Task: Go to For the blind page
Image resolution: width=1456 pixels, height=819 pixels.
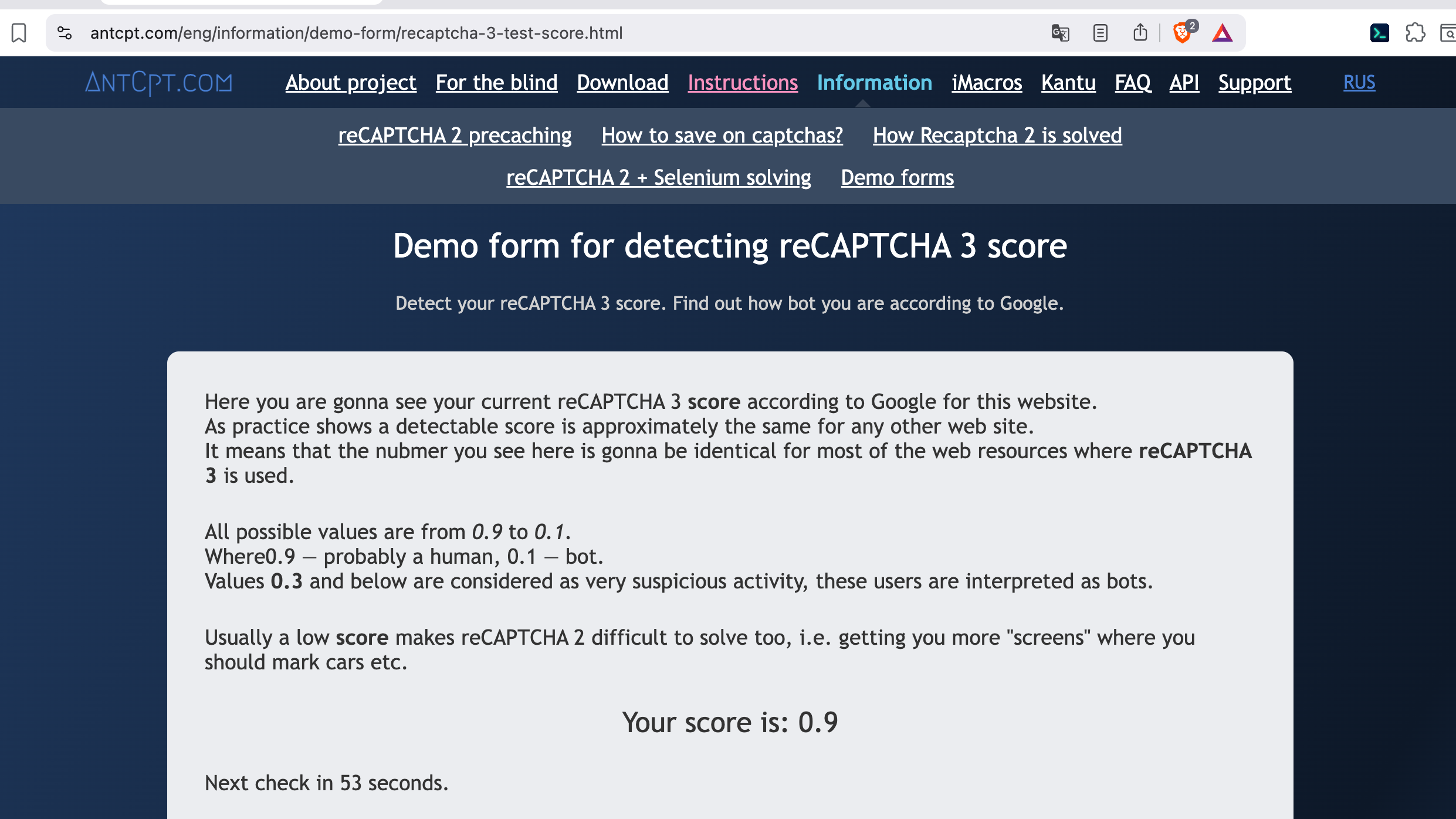Action: coord(496,83)
